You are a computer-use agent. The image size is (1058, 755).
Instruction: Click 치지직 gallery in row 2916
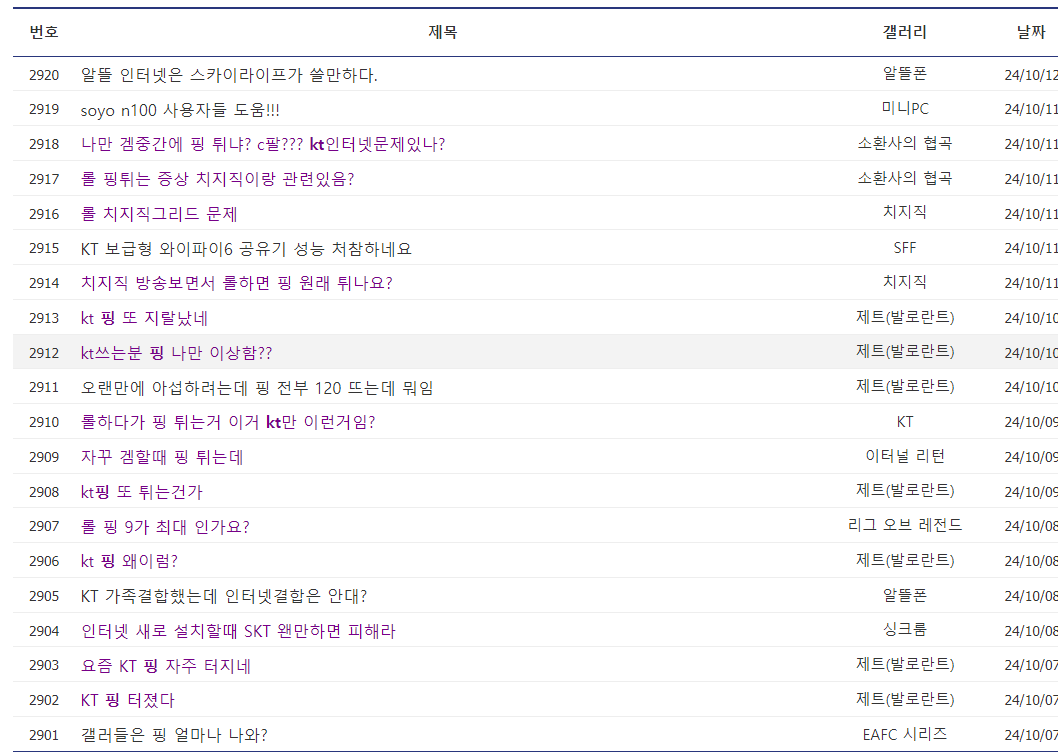(x=905, y=213)
